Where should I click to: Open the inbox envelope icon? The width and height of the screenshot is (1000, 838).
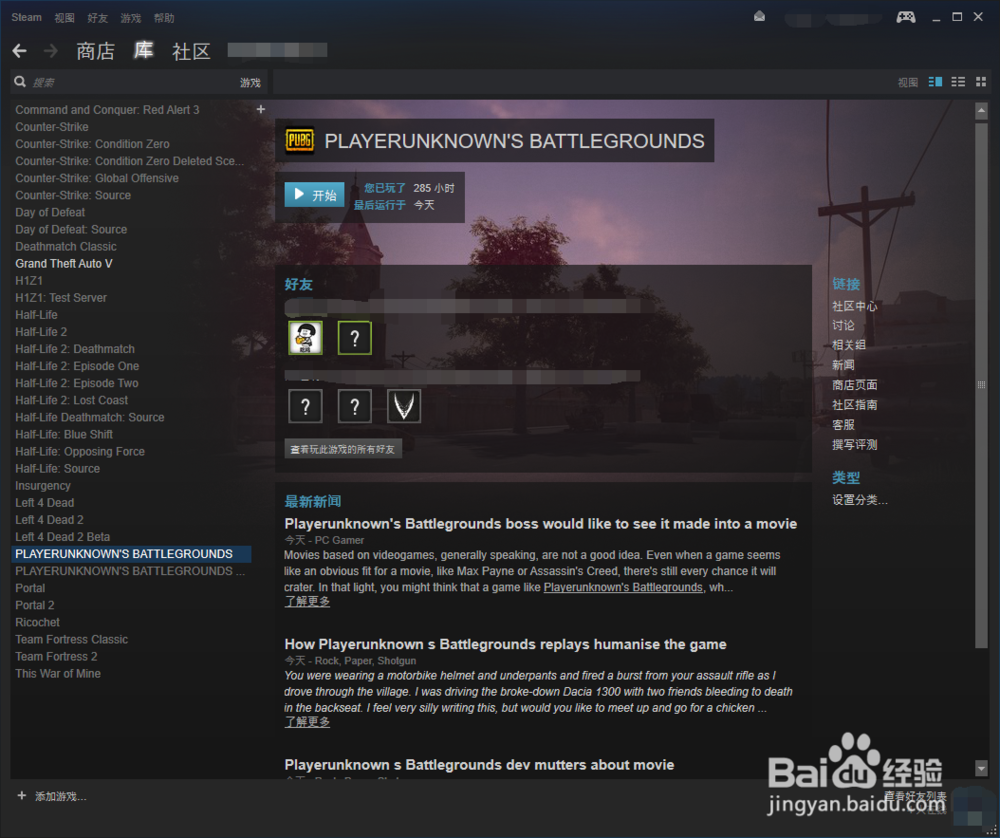(x=759, y=17)
